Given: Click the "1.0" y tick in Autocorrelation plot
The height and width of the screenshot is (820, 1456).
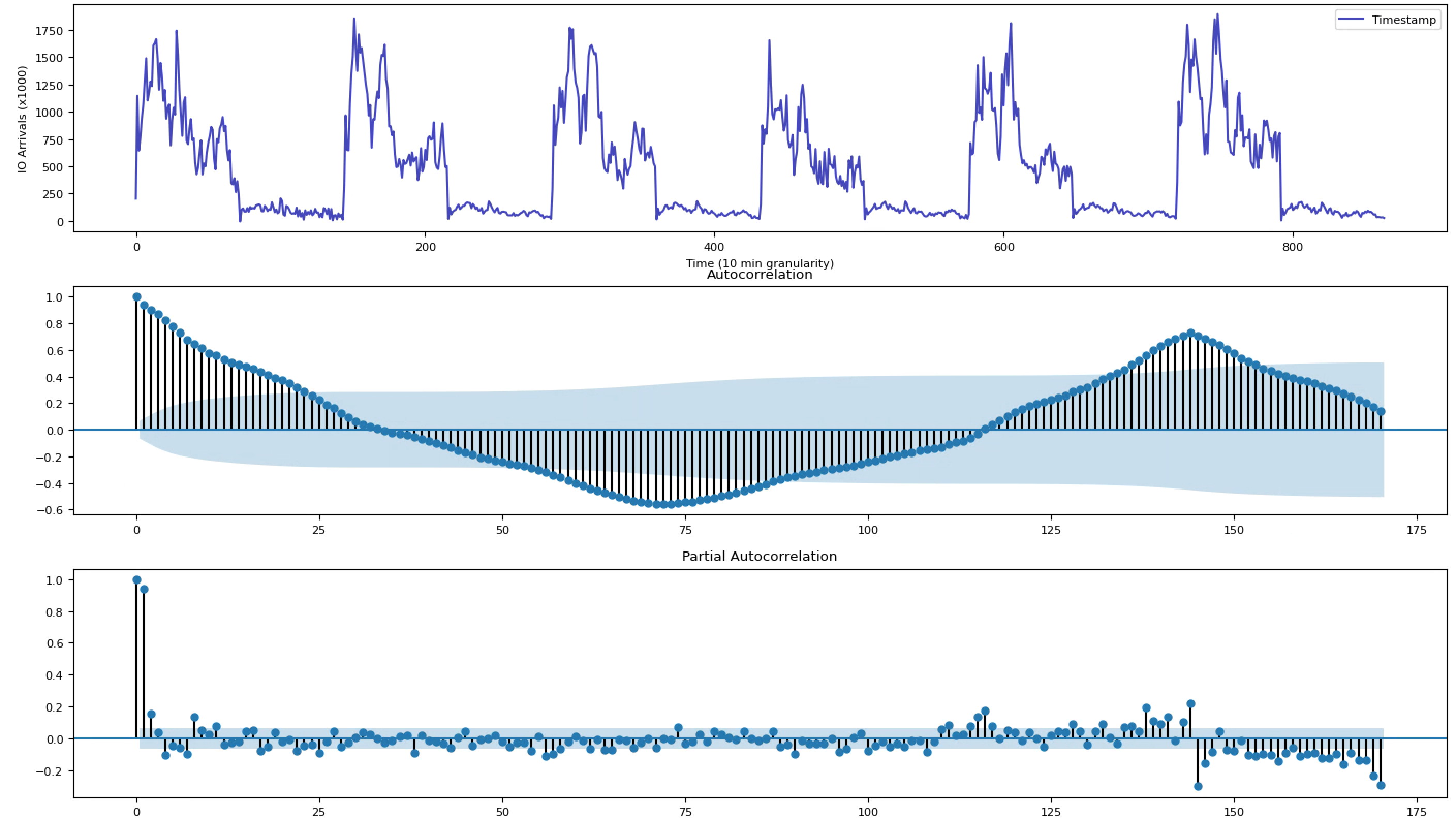Looking at the screenshot, I should click(53, 297).
